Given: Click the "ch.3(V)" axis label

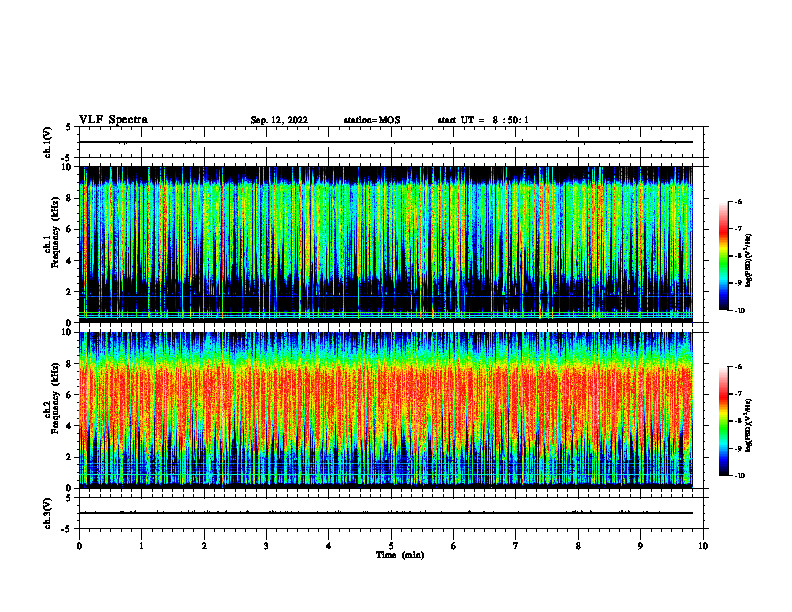Looking at the screenshot, I should point(48,514).
